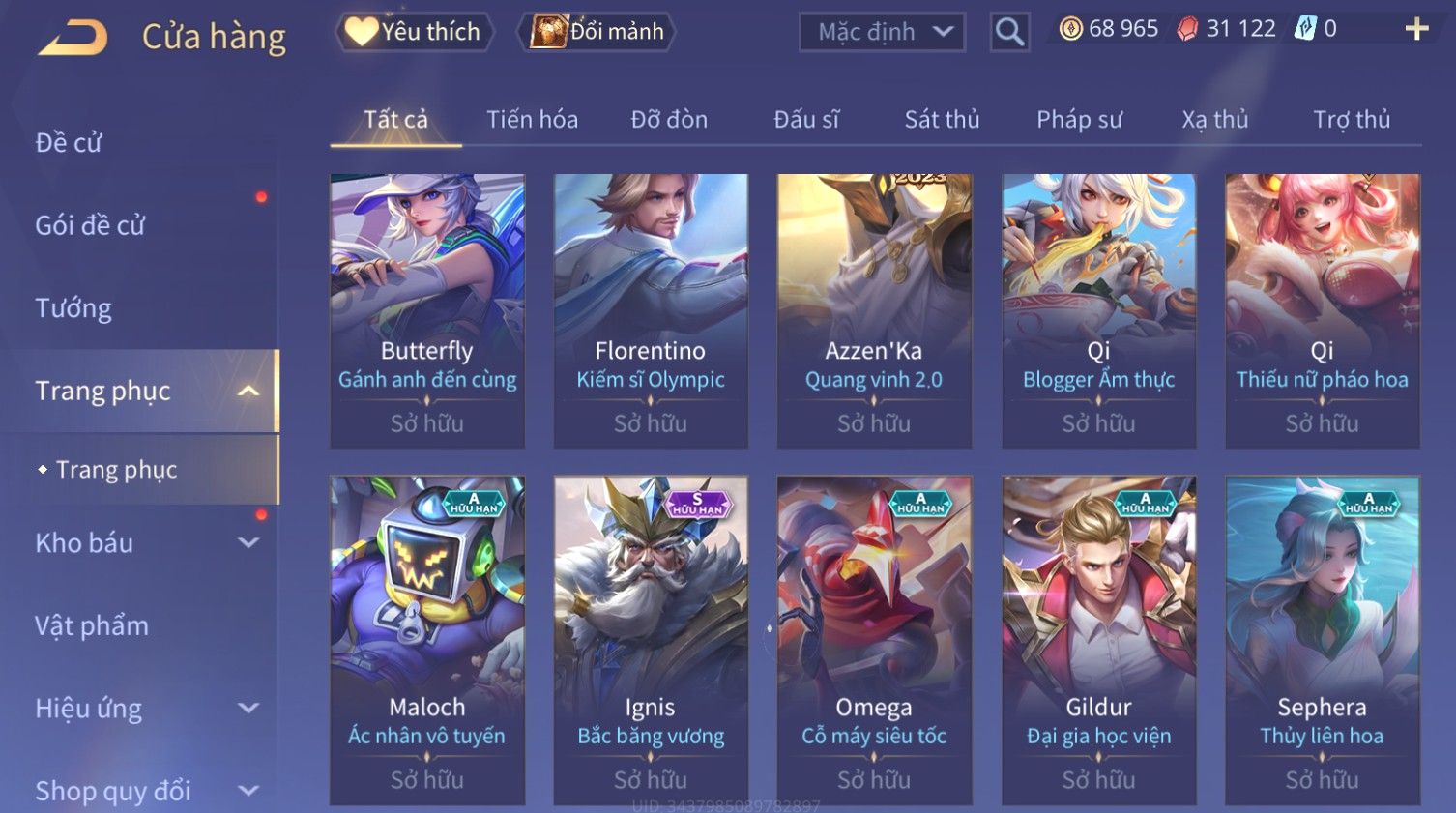Open the search magnifier icon
Image resolution: width=1456 pixels, height=813 pixels.
pos(1009,32)
